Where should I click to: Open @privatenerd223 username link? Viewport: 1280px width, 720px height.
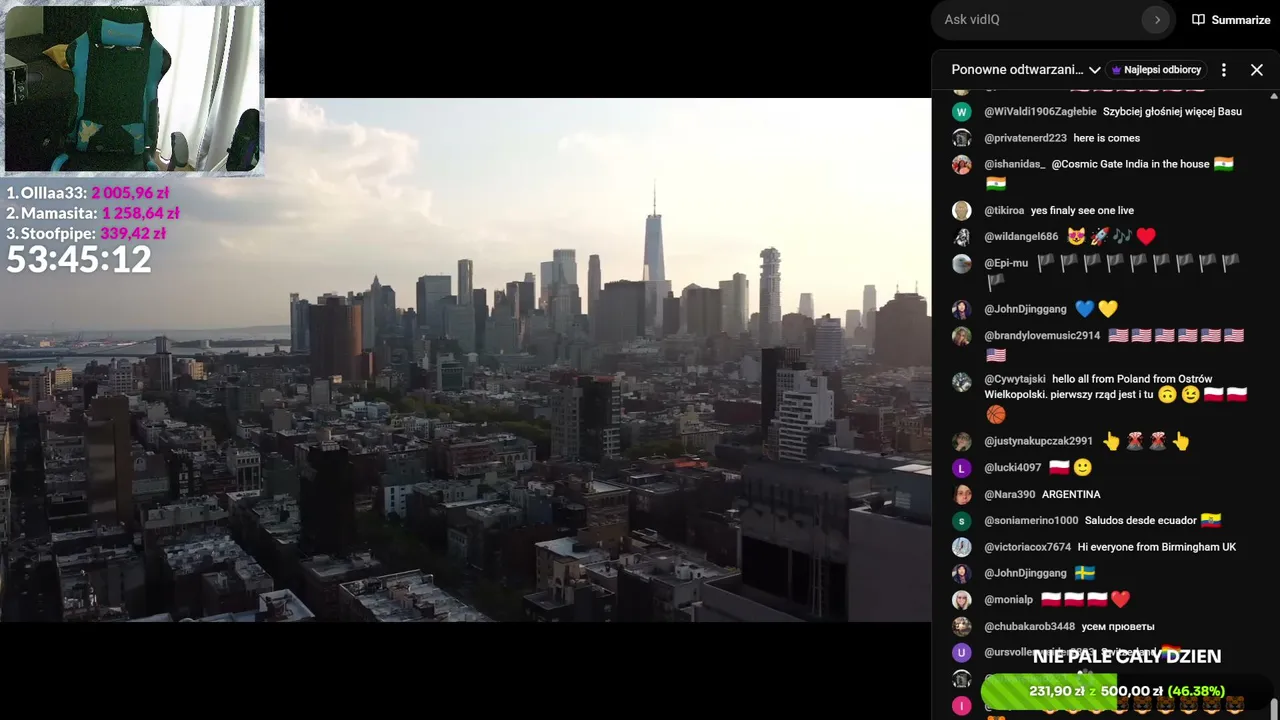pos(1025,138)
